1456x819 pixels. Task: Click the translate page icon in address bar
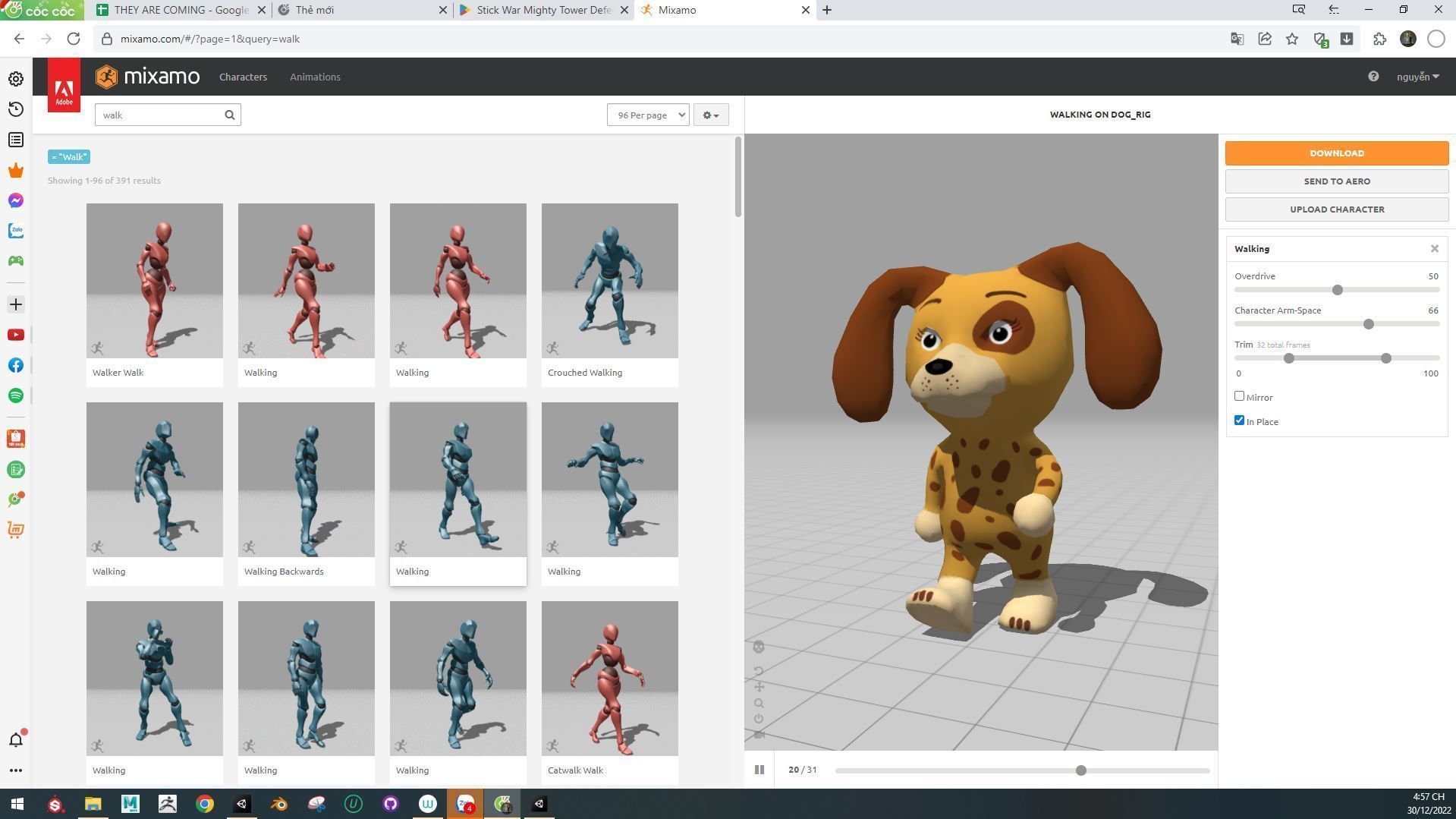(x=1237, y=39)
